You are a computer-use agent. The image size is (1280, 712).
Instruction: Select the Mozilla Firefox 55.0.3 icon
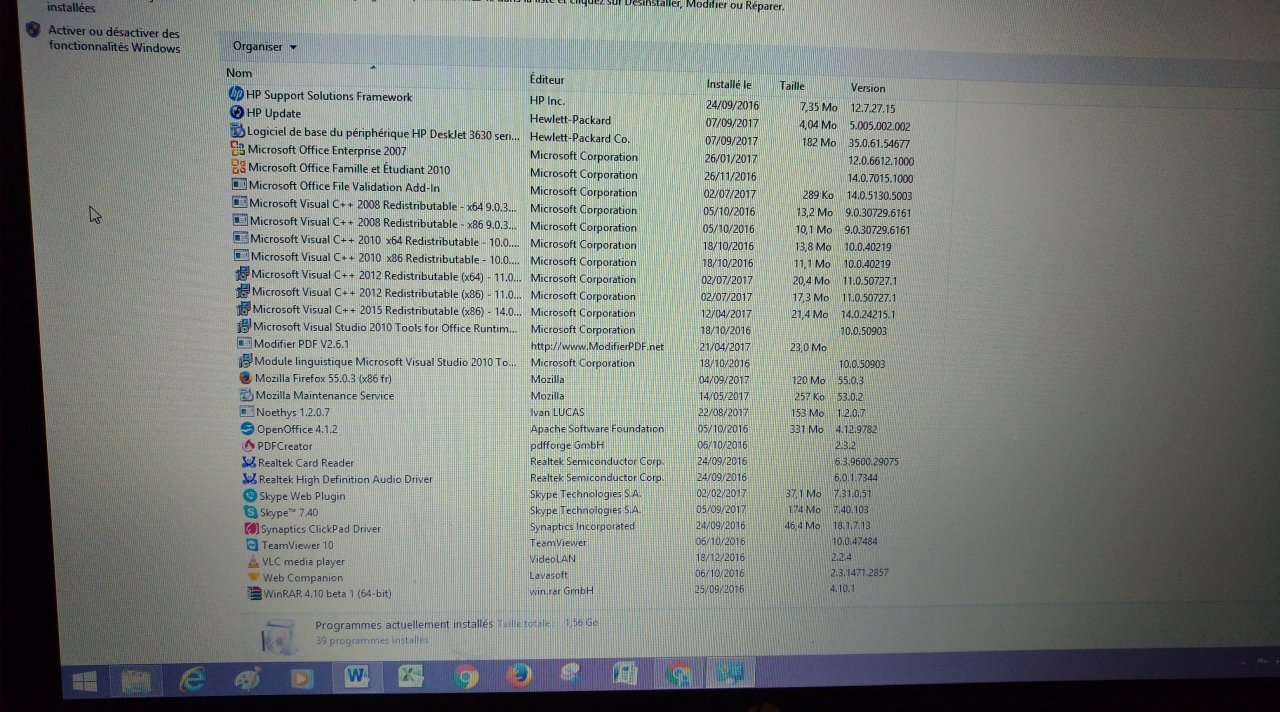(x=246, y=379)
